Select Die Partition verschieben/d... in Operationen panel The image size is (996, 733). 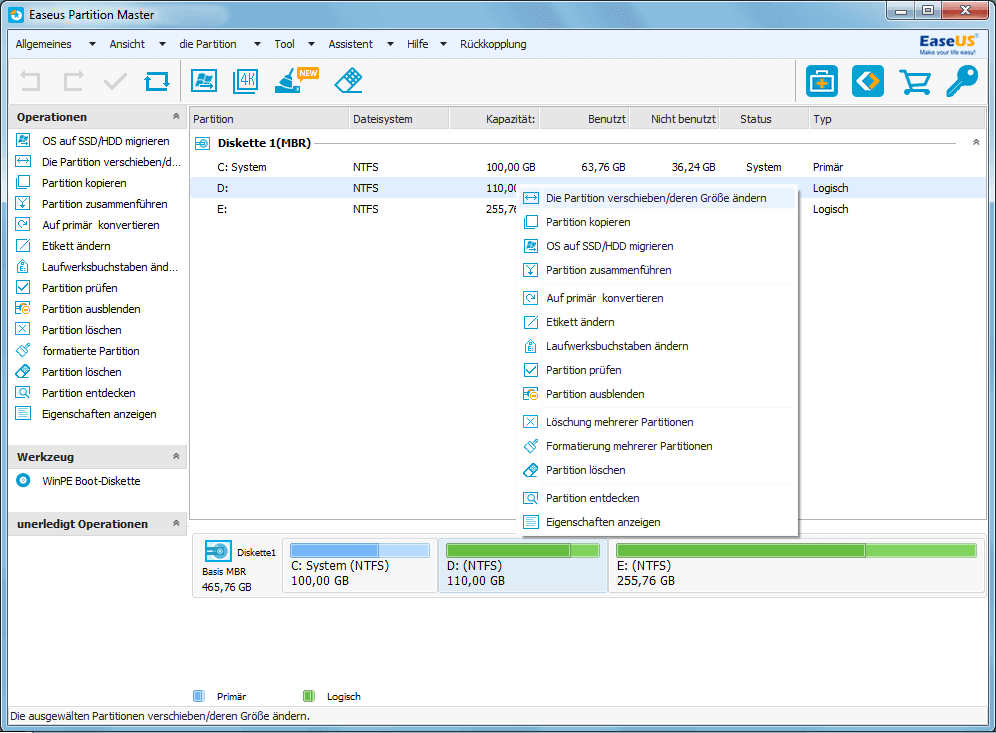111,162
